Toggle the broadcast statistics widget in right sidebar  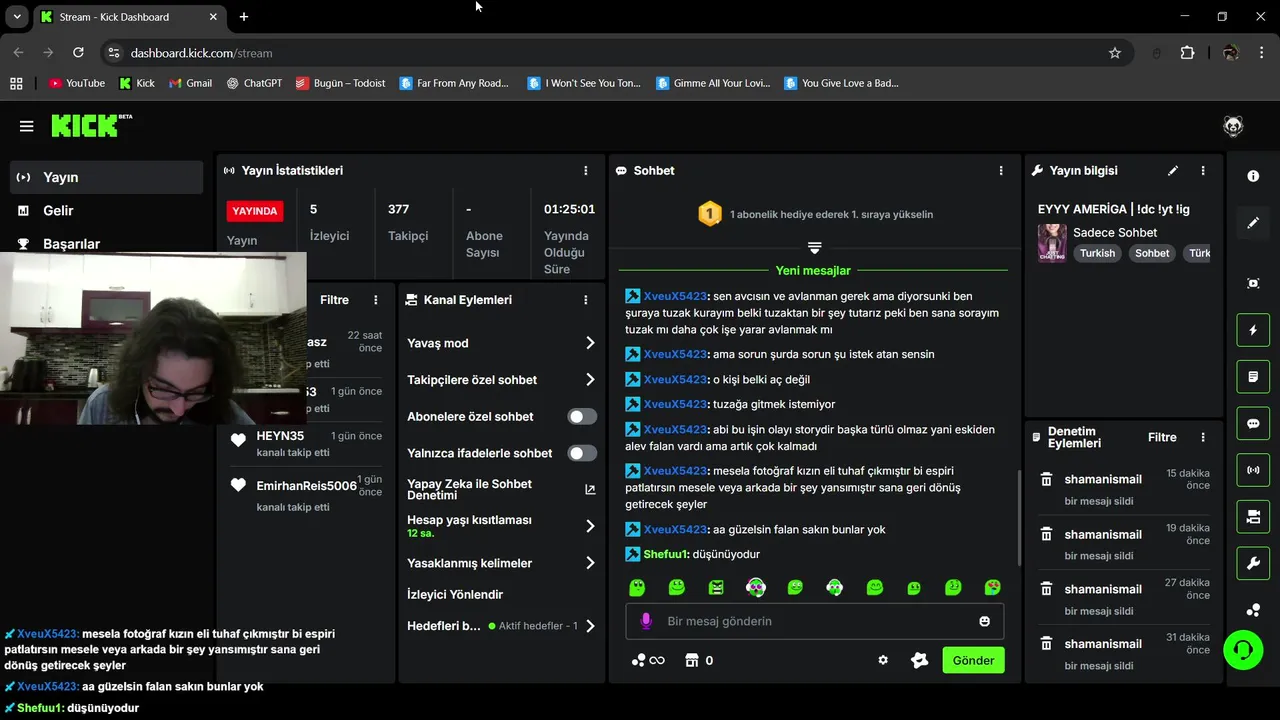point(1253,470)
